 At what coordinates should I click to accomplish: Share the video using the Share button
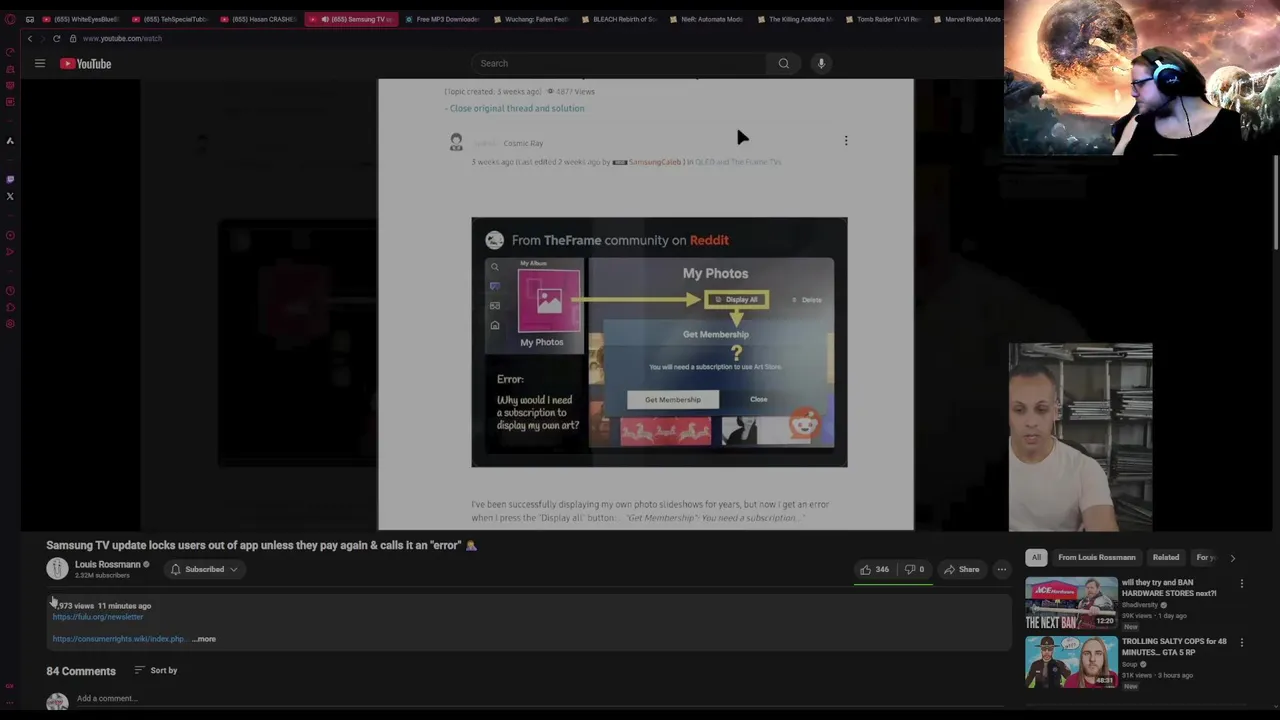click(x=961, y=569)
